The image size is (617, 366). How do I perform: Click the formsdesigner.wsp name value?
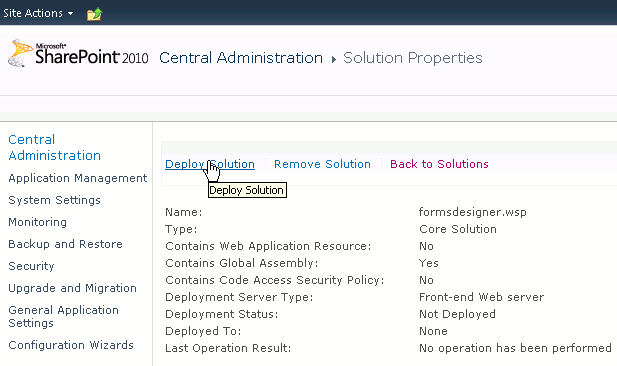tap(473, 212)
